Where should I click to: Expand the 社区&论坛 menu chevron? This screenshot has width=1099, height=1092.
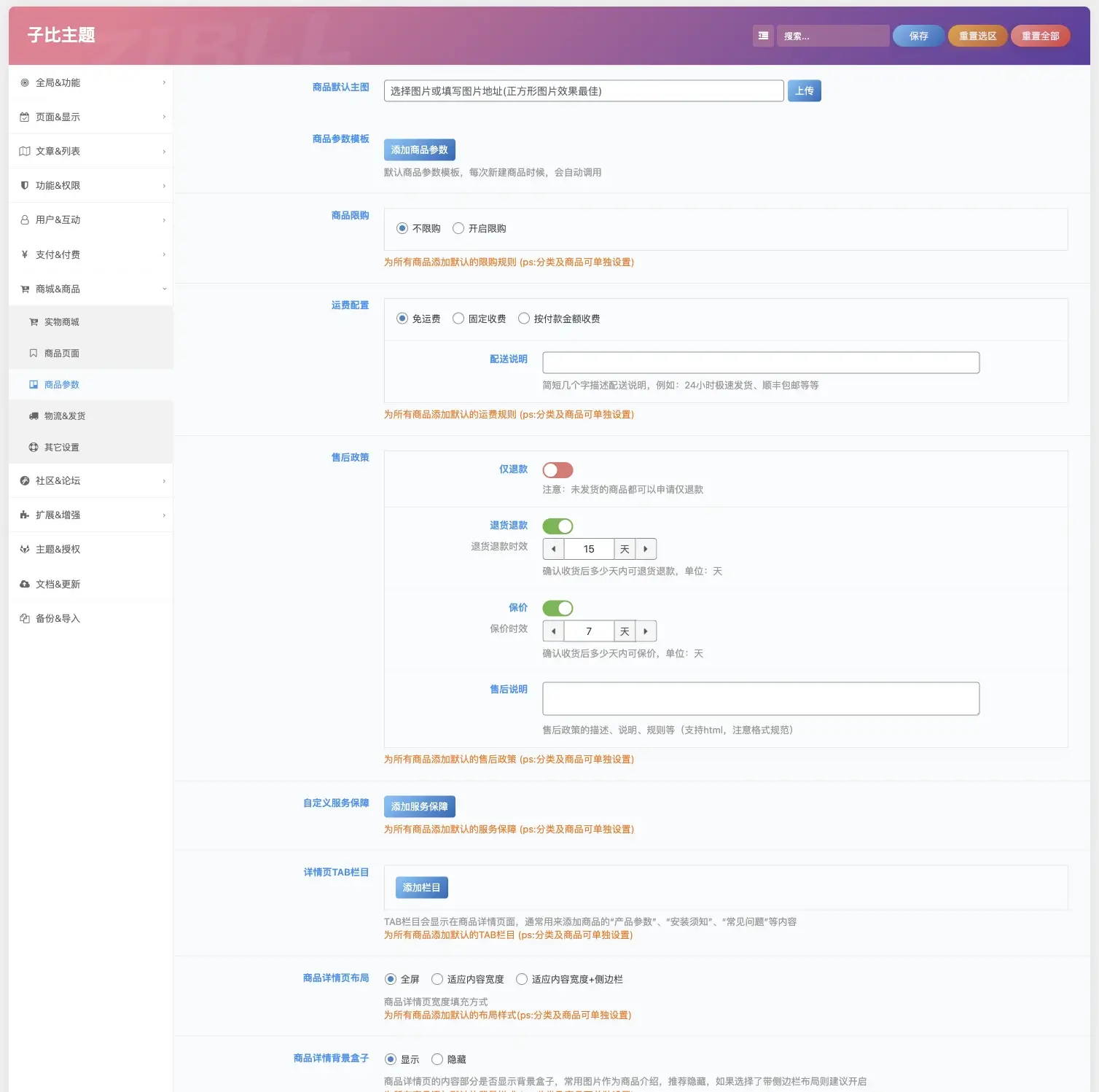point(164,481)
